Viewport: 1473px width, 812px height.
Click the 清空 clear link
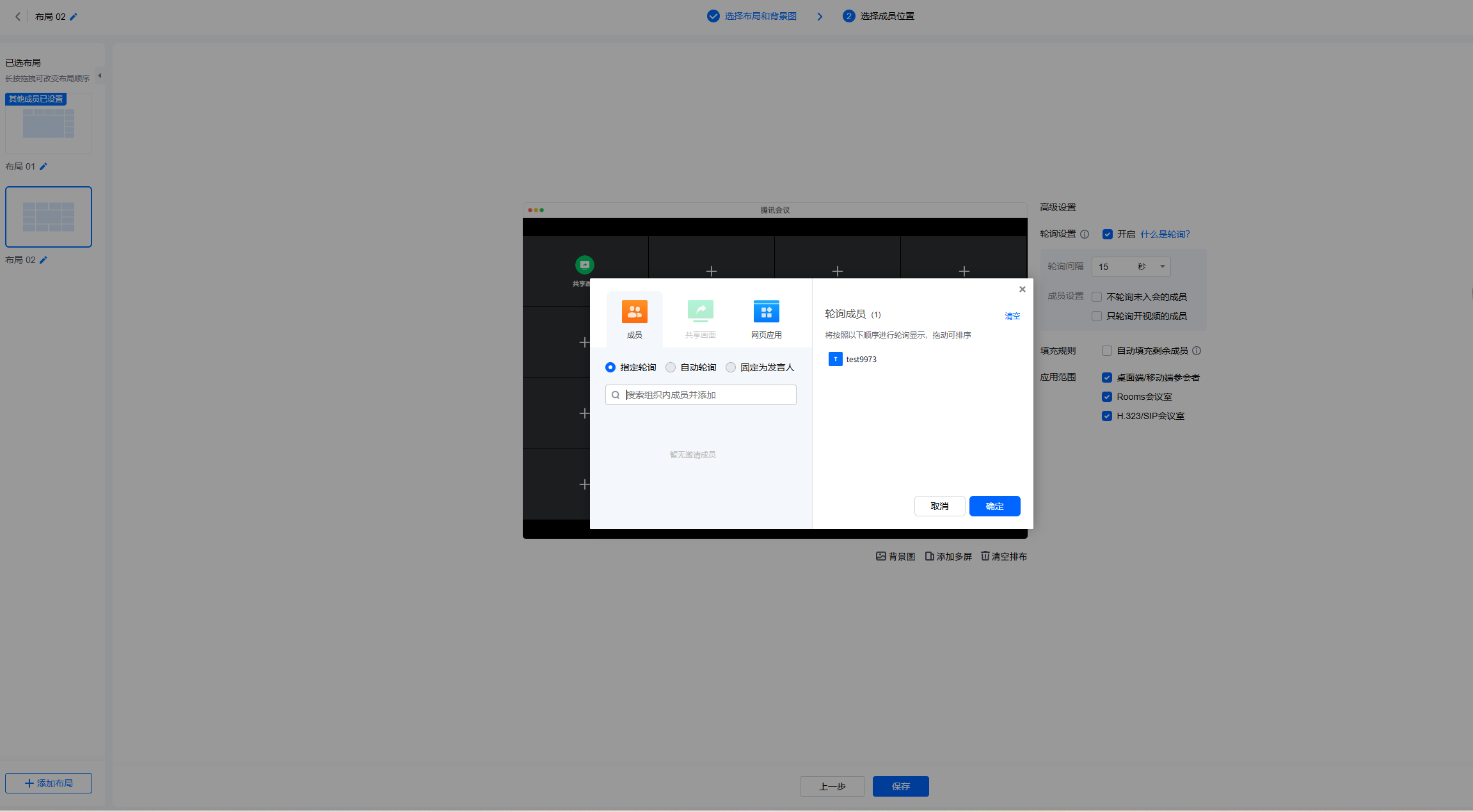tap(1012, 316)
